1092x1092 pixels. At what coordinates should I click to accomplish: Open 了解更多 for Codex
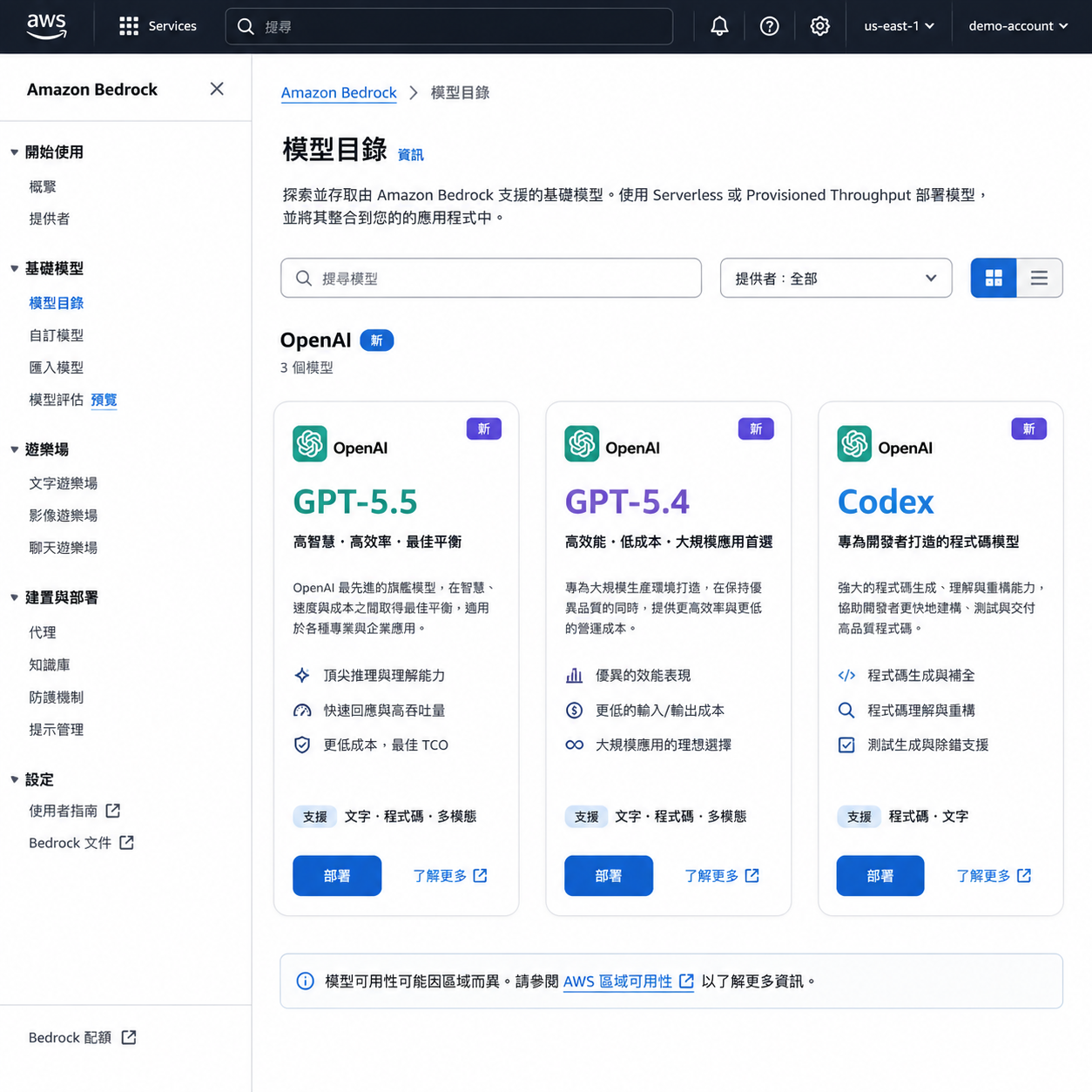pos(994,875)
